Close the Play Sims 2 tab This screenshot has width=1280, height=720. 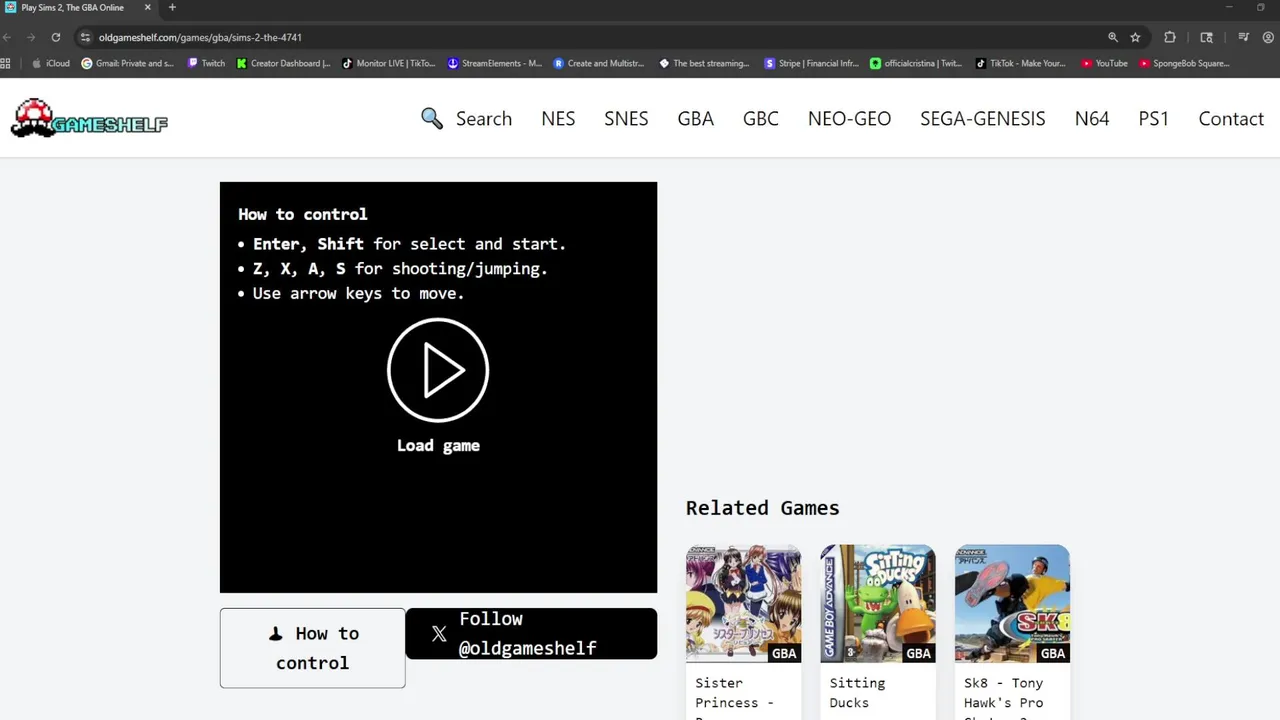click(x=148, y=7)
